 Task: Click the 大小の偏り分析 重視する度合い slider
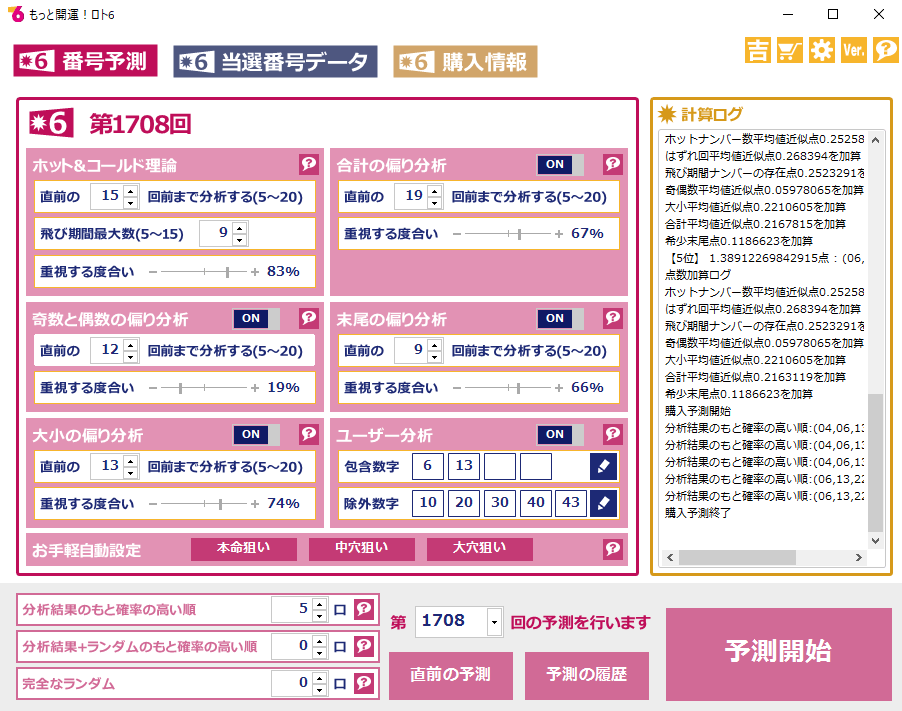[x=203, y=503]
